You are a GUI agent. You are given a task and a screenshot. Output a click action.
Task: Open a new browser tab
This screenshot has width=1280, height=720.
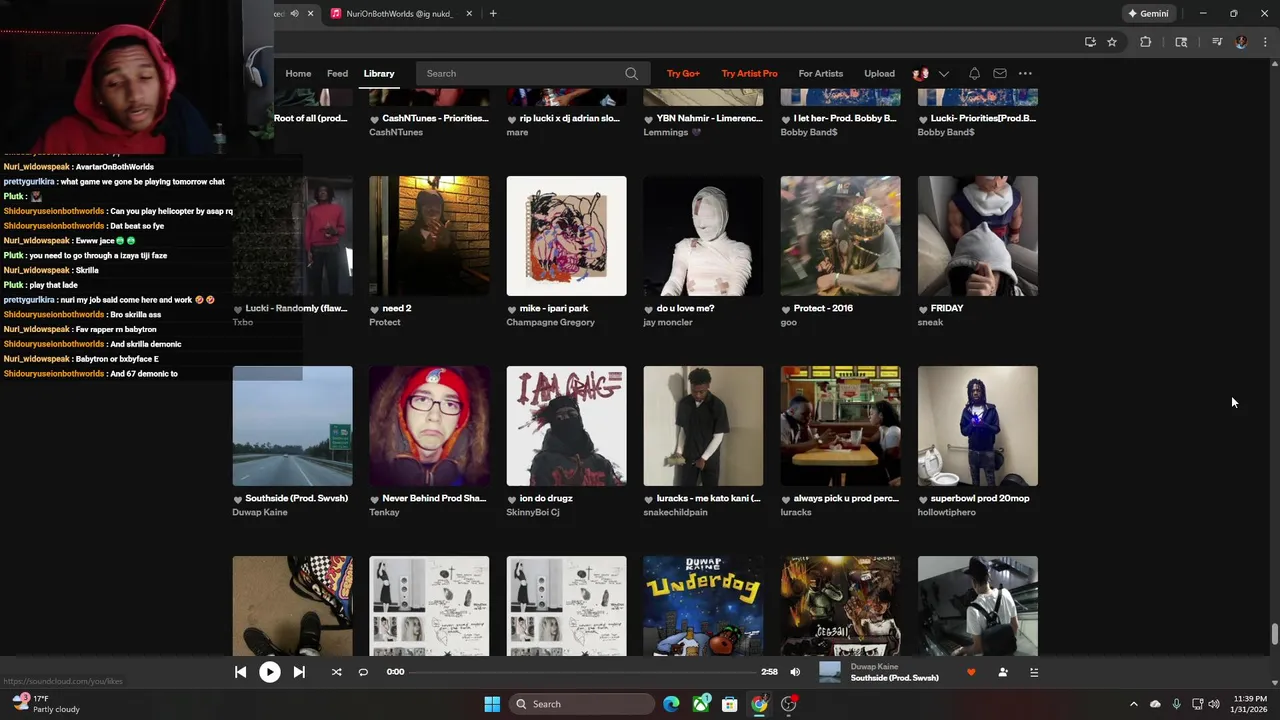tap(493, 13)
